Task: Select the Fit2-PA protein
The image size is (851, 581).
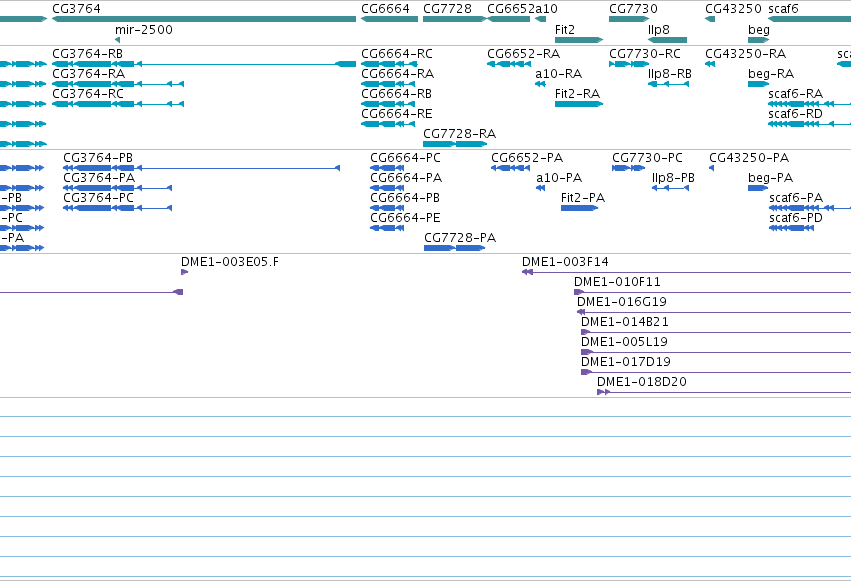Action: tap(579, 208)
